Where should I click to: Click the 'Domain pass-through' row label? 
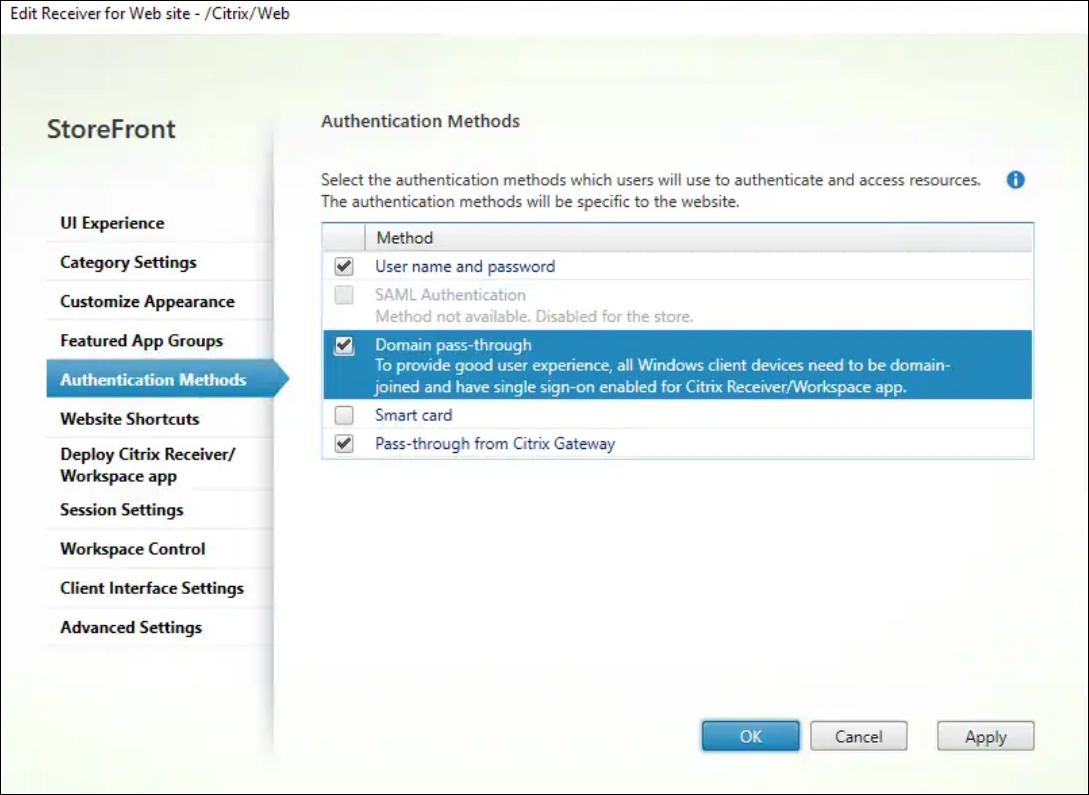453,345
